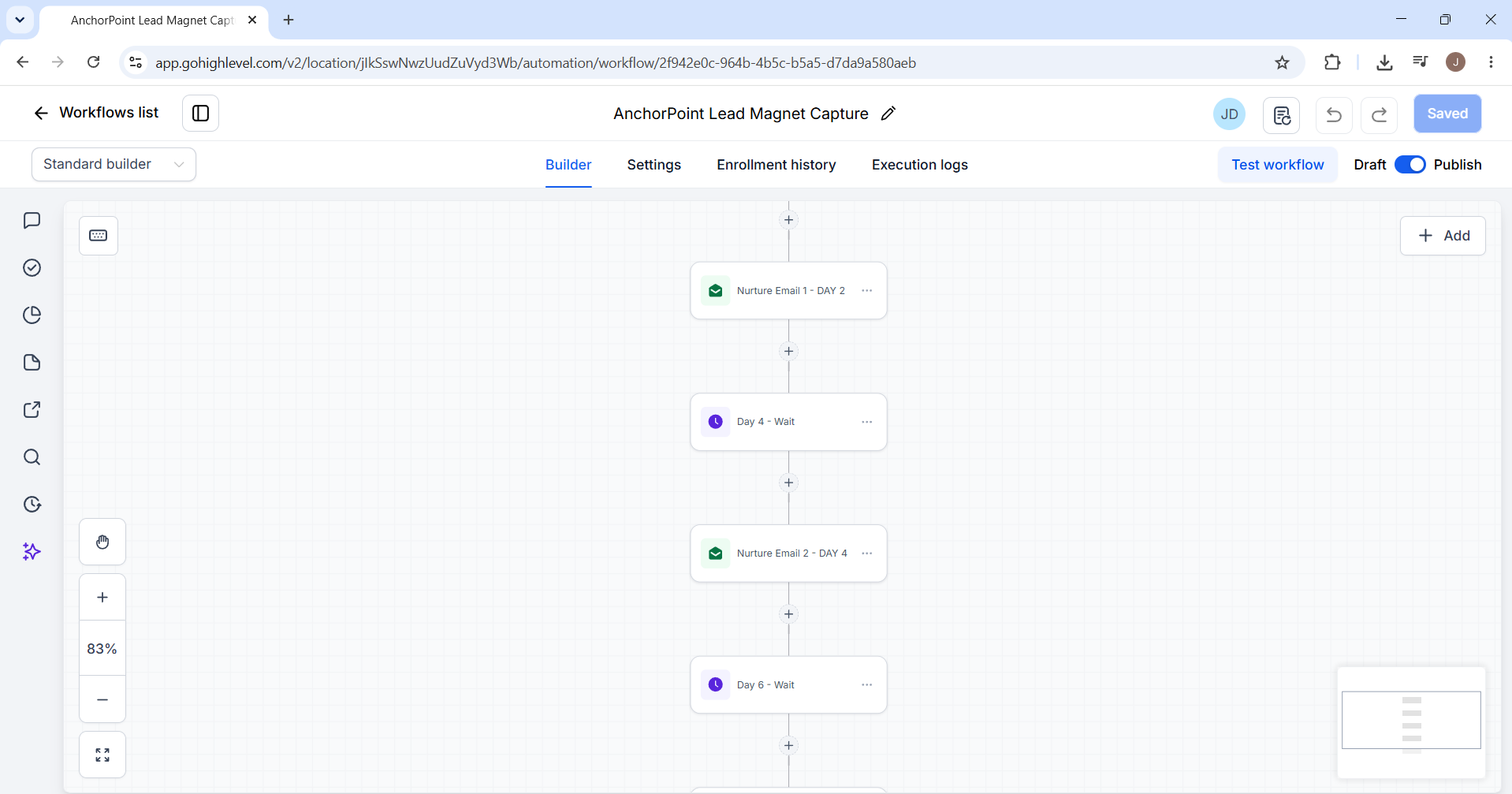Fit workflow to screen
Image resolution: width=1512 pixels, height=794 pixels.
coord(102,755)
